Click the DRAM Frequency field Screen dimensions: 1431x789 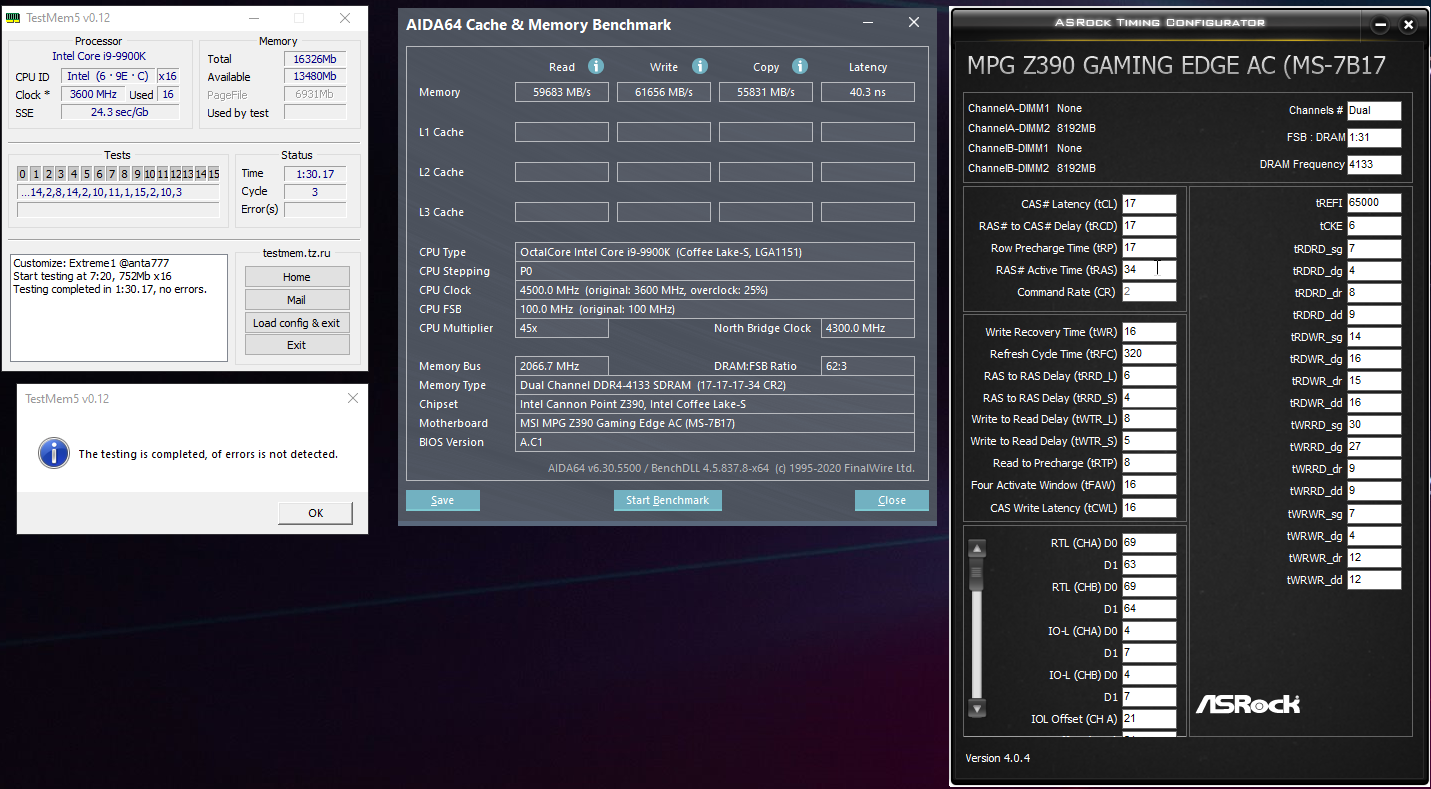pos(1374,165)
